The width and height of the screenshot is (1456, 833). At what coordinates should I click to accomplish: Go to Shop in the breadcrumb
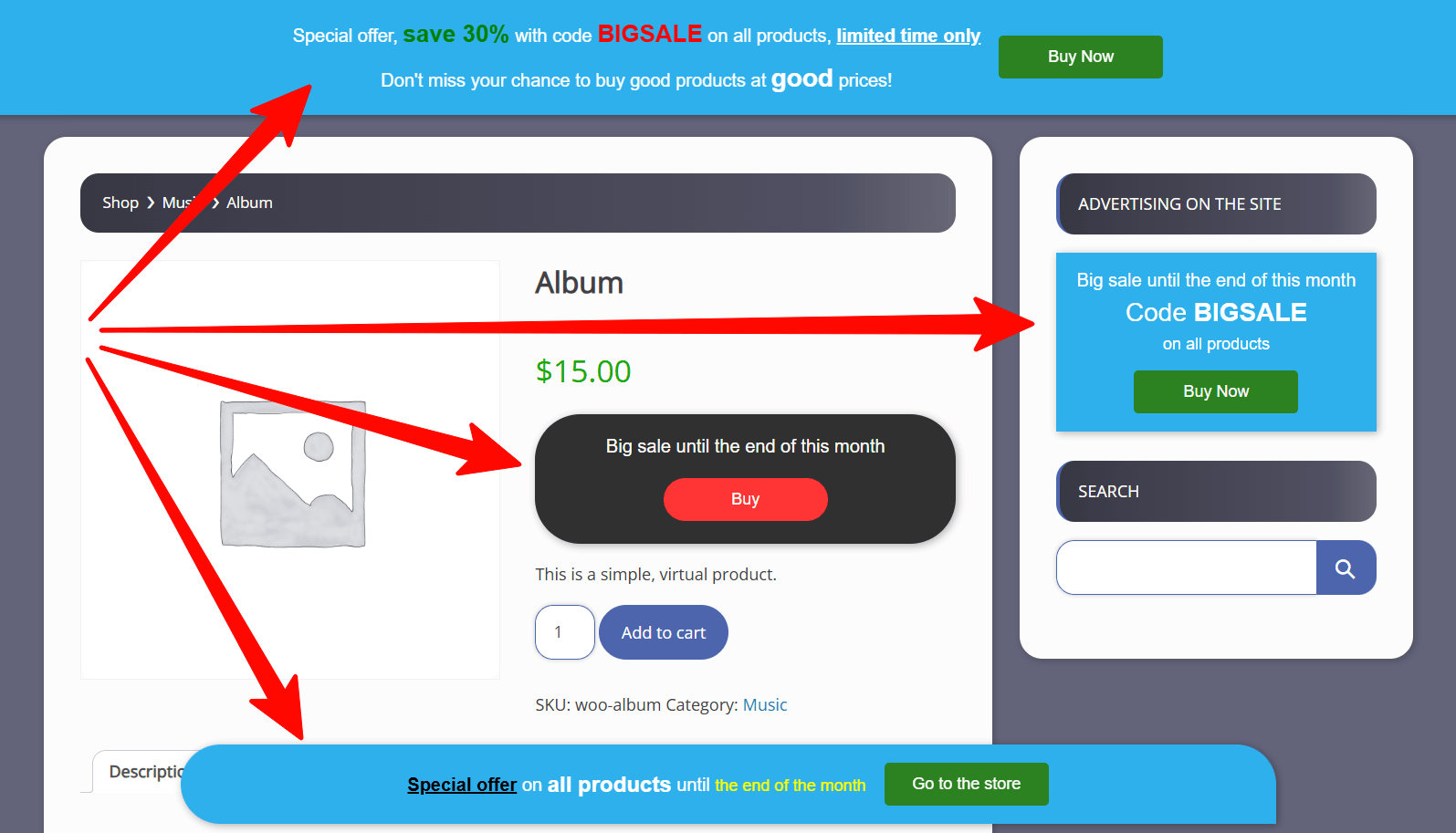point(120,203)
